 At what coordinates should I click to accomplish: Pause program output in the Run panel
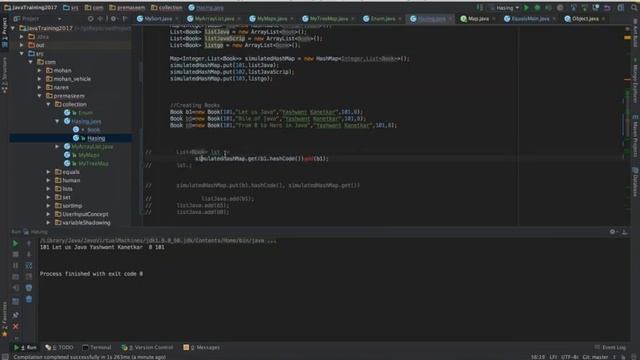pos(16,265)
